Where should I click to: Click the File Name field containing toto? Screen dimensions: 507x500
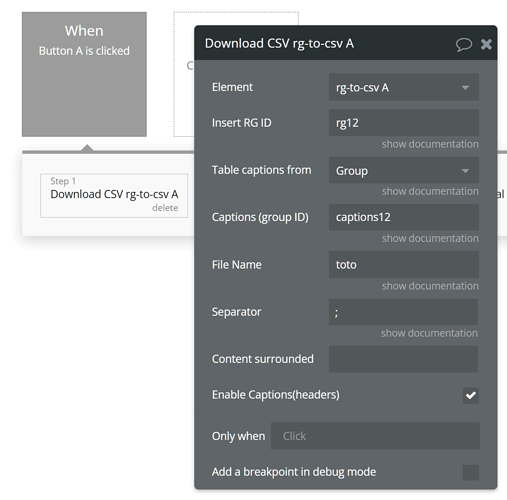[404, 265]
